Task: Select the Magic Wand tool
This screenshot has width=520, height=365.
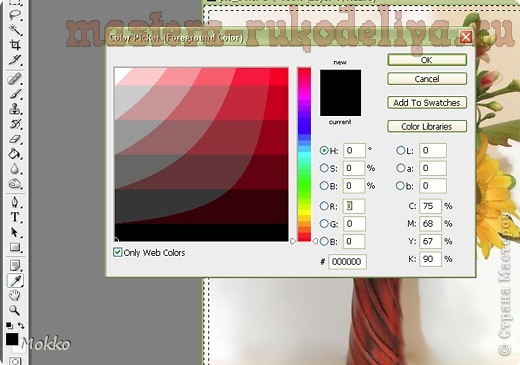Action: click(15, 30)
